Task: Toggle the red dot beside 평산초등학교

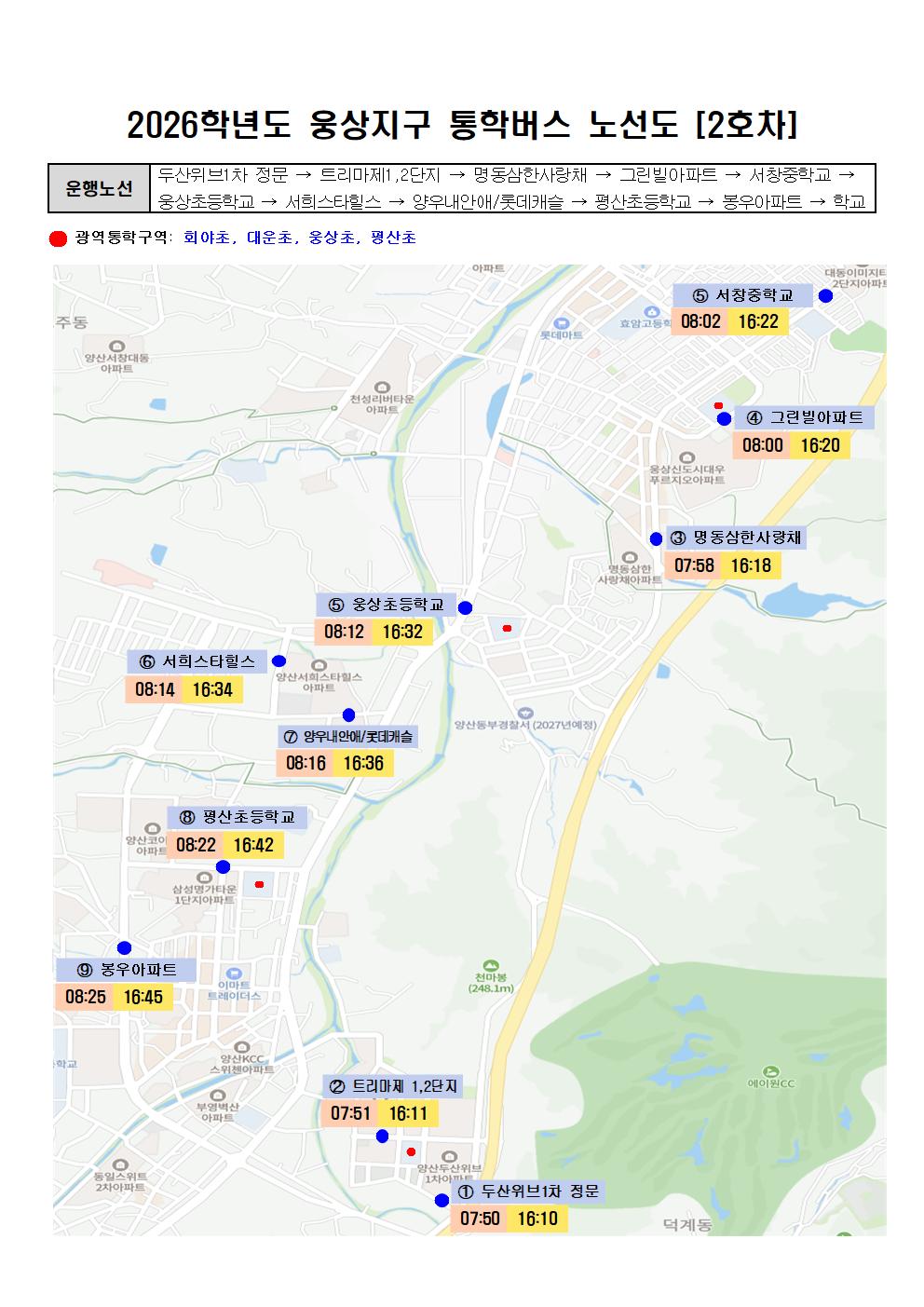Action: click(x=258, y=883)
